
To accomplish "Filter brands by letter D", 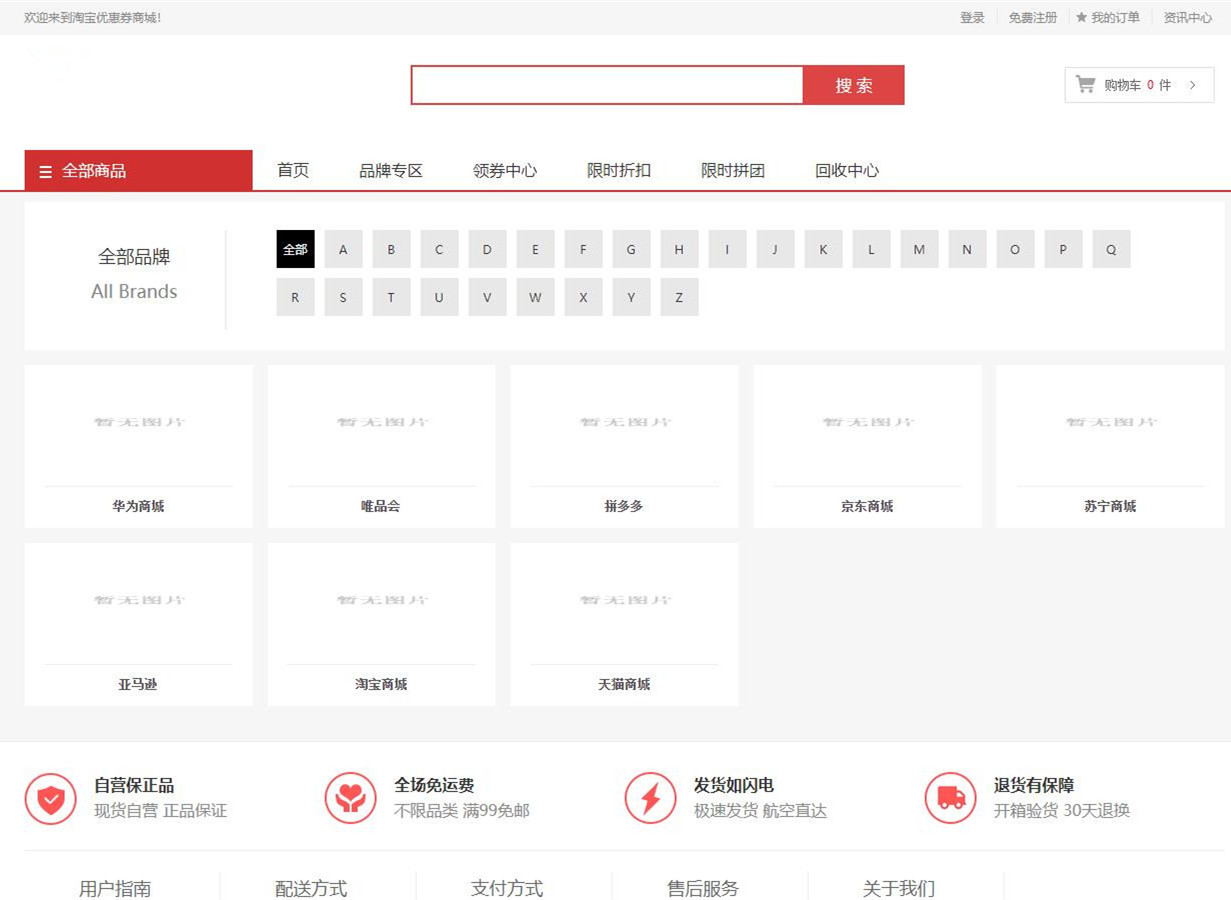I will (x=487, y=249).
